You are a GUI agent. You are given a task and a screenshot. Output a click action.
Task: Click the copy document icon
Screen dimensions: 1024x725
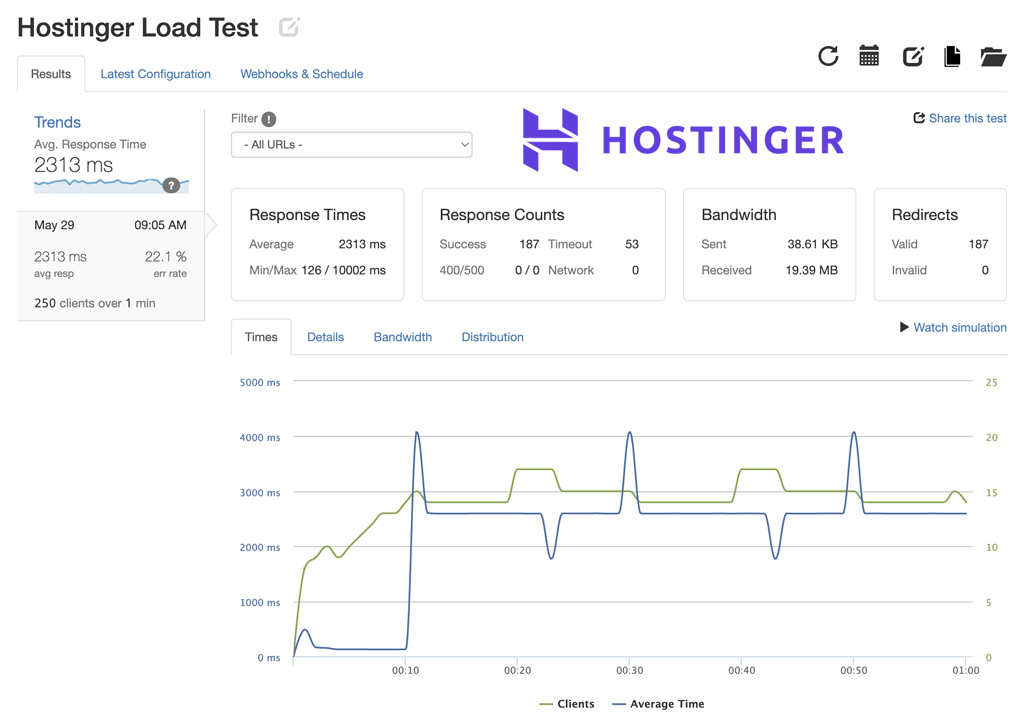tap(952, 56)
